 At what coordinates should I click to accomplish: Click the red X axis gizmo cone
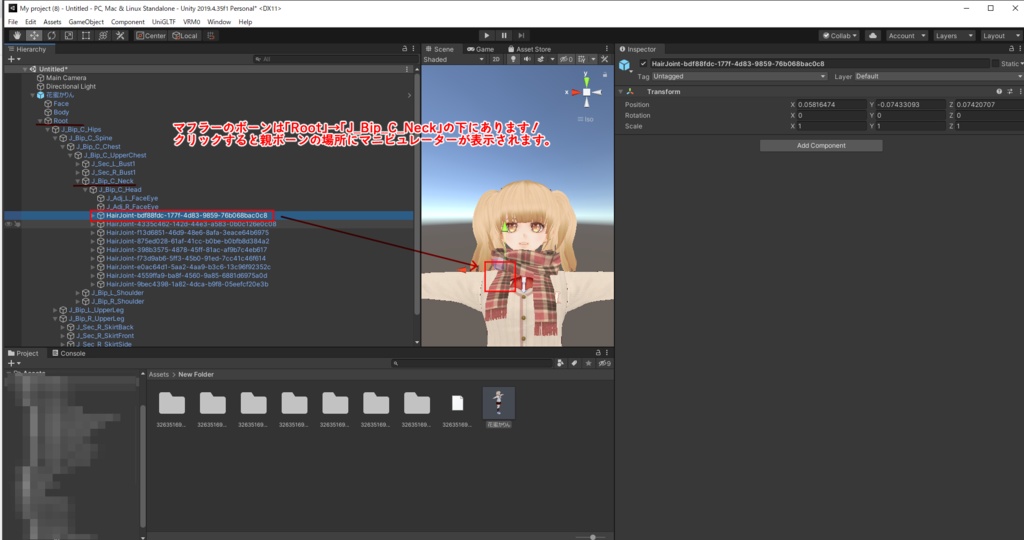(575, 92)
